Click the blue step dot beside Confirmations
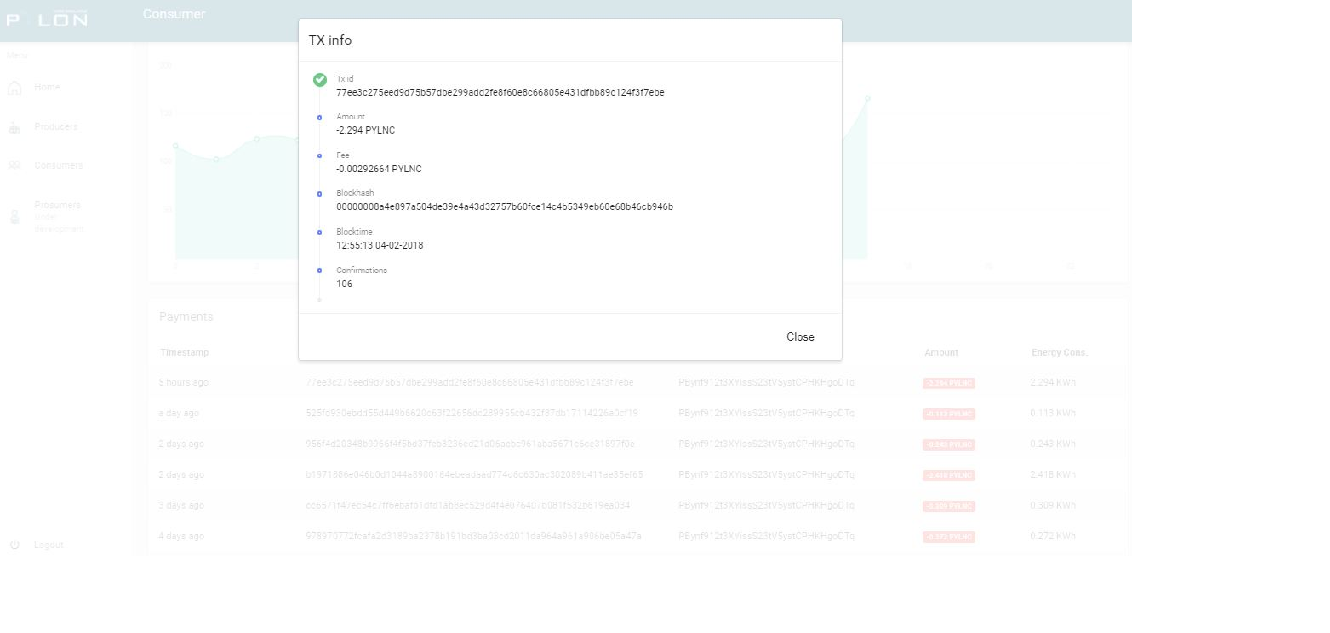The width and height of the screenshot is (1330, 633). 320,270
